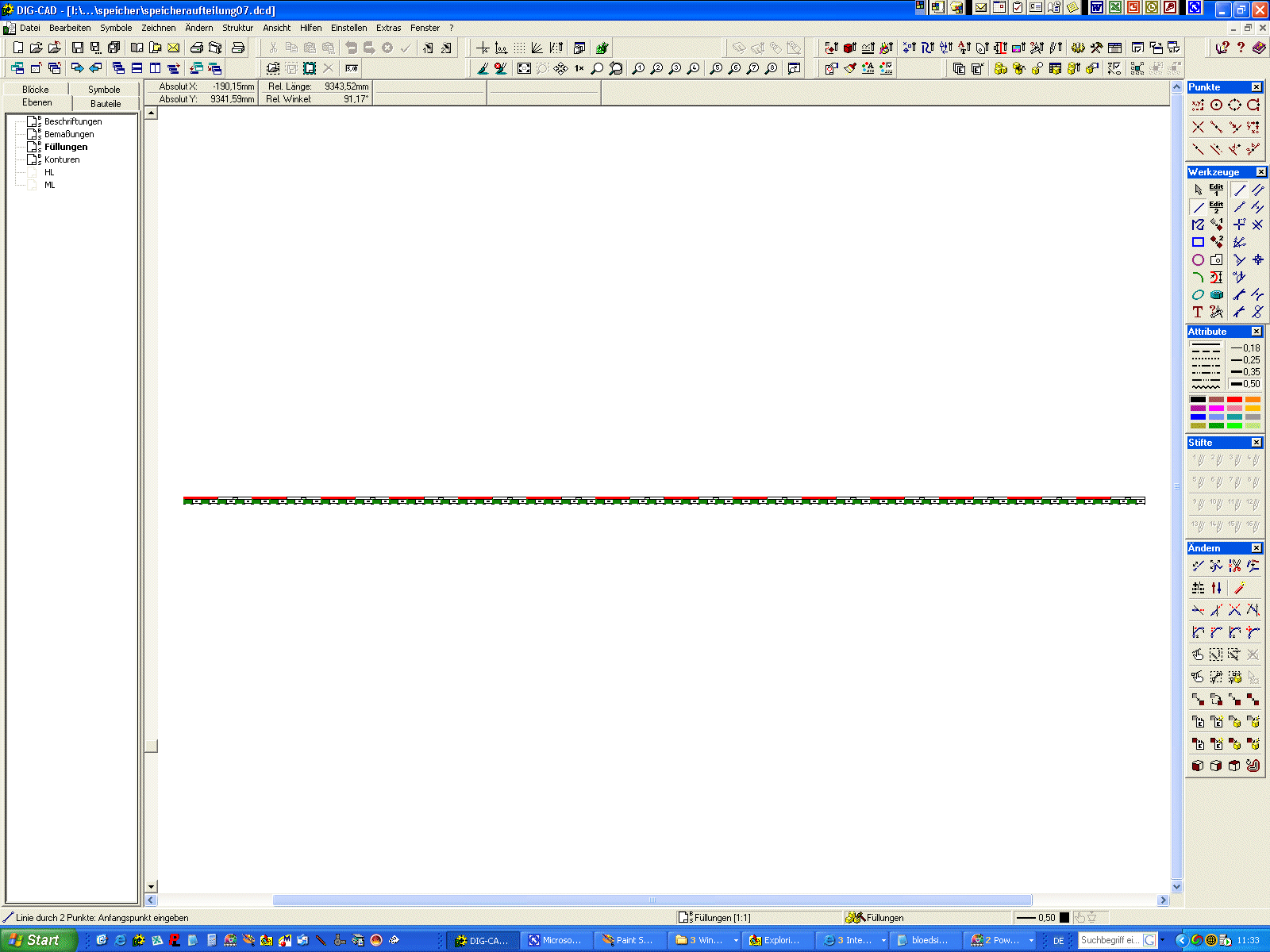Choose the purple circle tool in Werkzeuge

[1198, 259]
